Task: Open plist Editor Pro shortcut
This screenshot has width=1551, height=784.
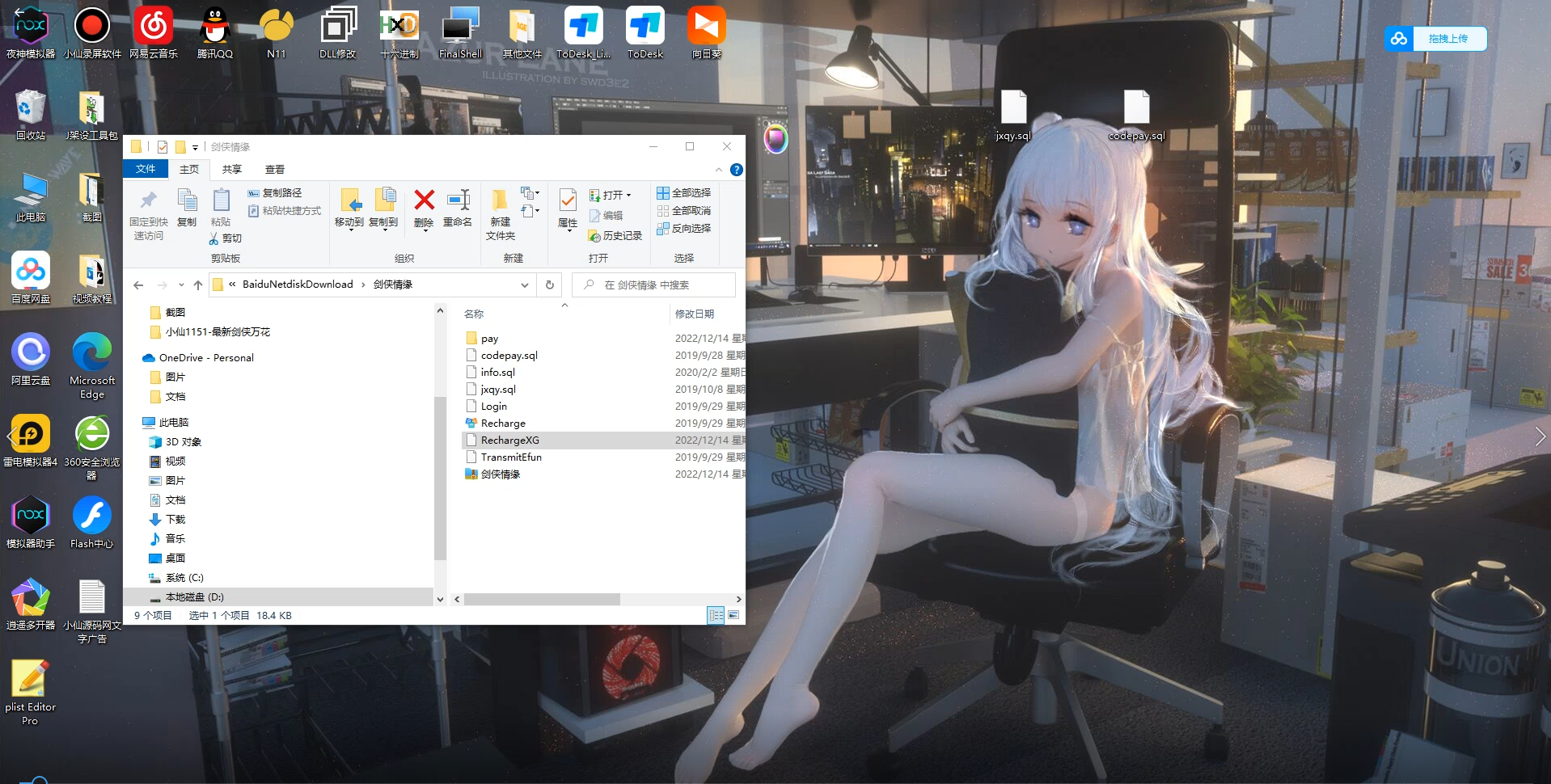Action: tap(31, 693)
